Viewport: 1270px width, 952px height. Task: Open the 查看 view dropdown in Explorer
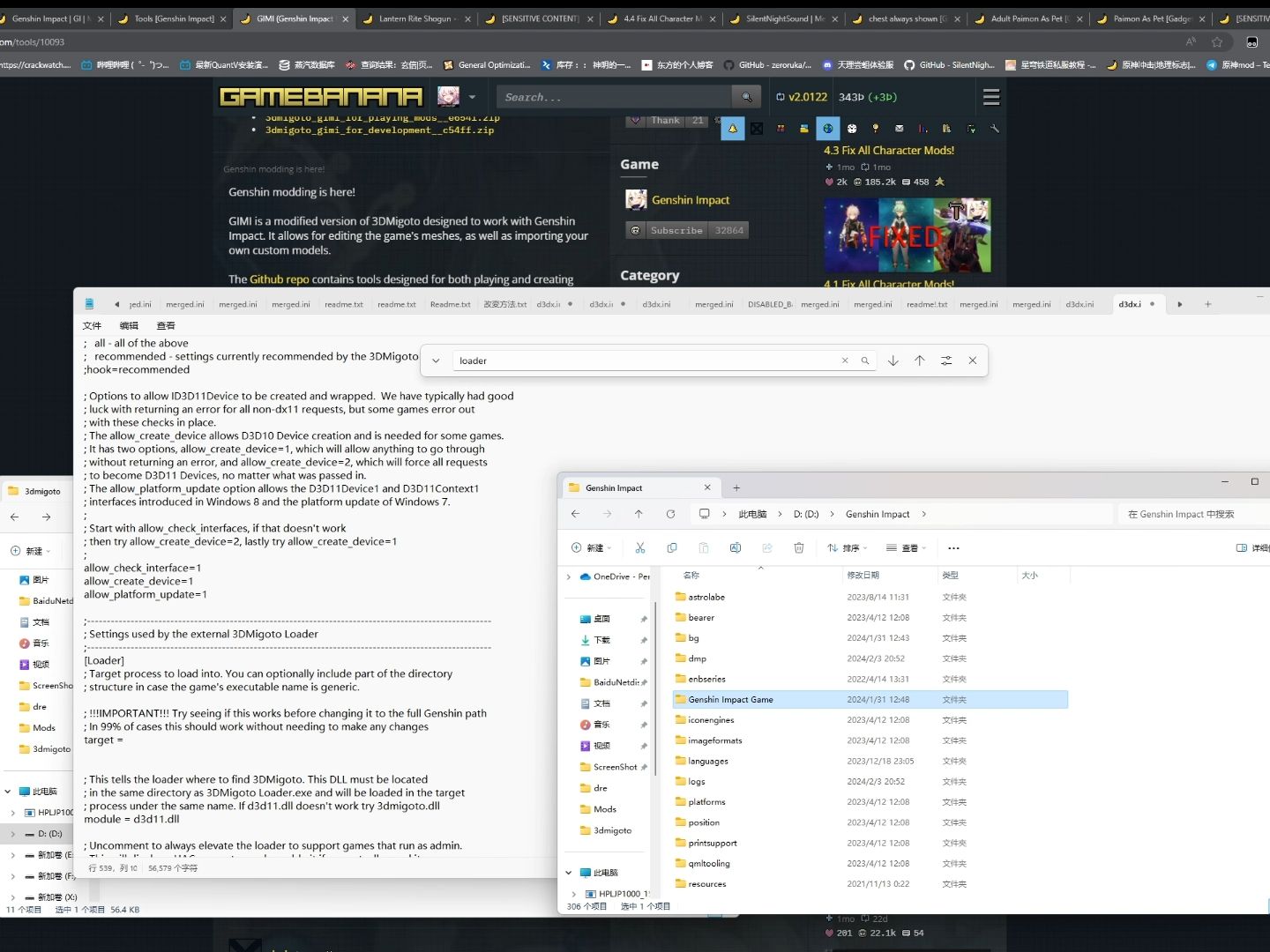point(907,548)
